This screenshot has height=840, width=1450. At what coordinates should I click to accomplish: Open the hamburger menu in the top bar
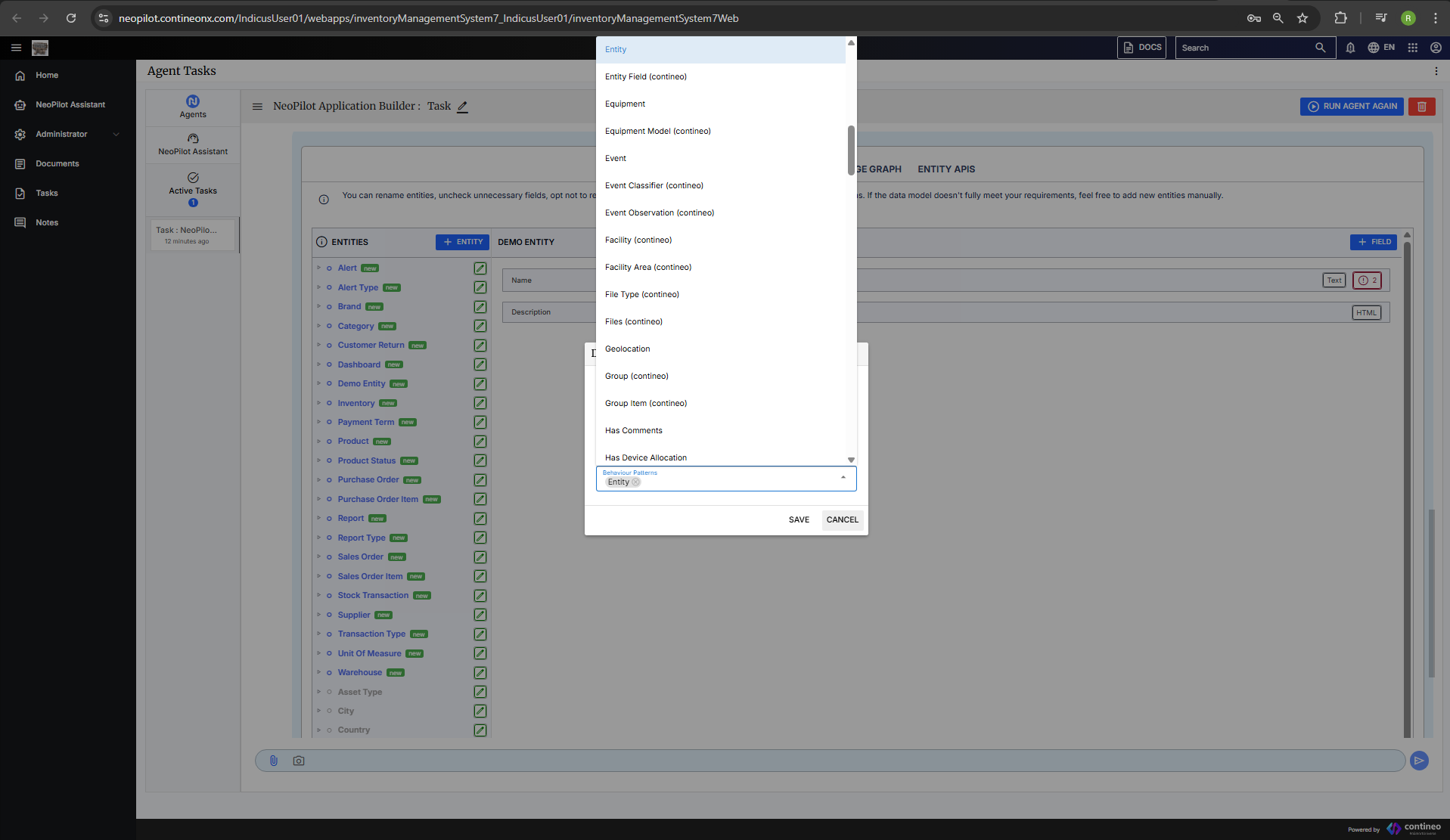(16, 48)
